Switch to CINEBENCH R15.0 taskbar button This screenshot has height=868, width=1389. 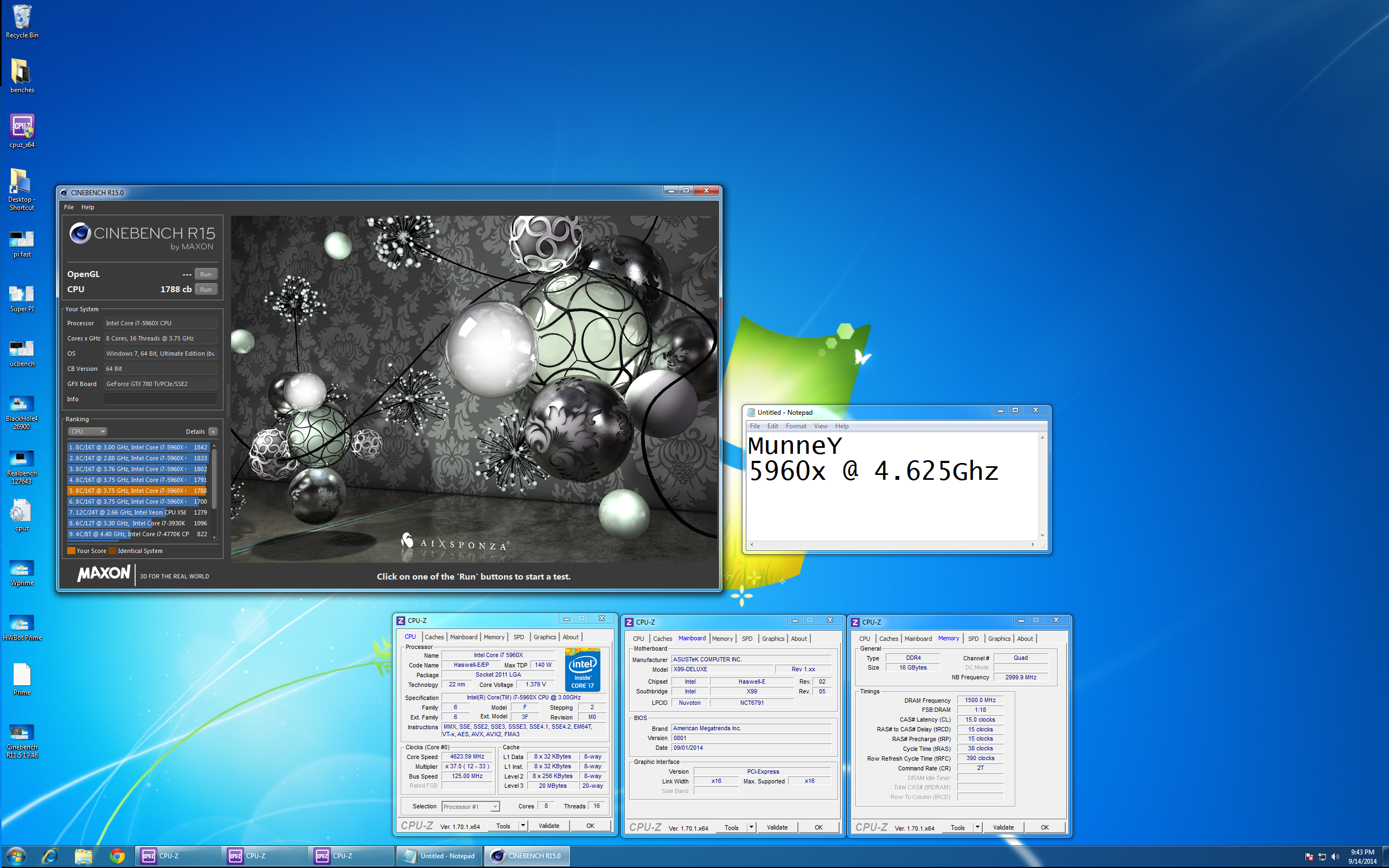(x=527, y=856)
